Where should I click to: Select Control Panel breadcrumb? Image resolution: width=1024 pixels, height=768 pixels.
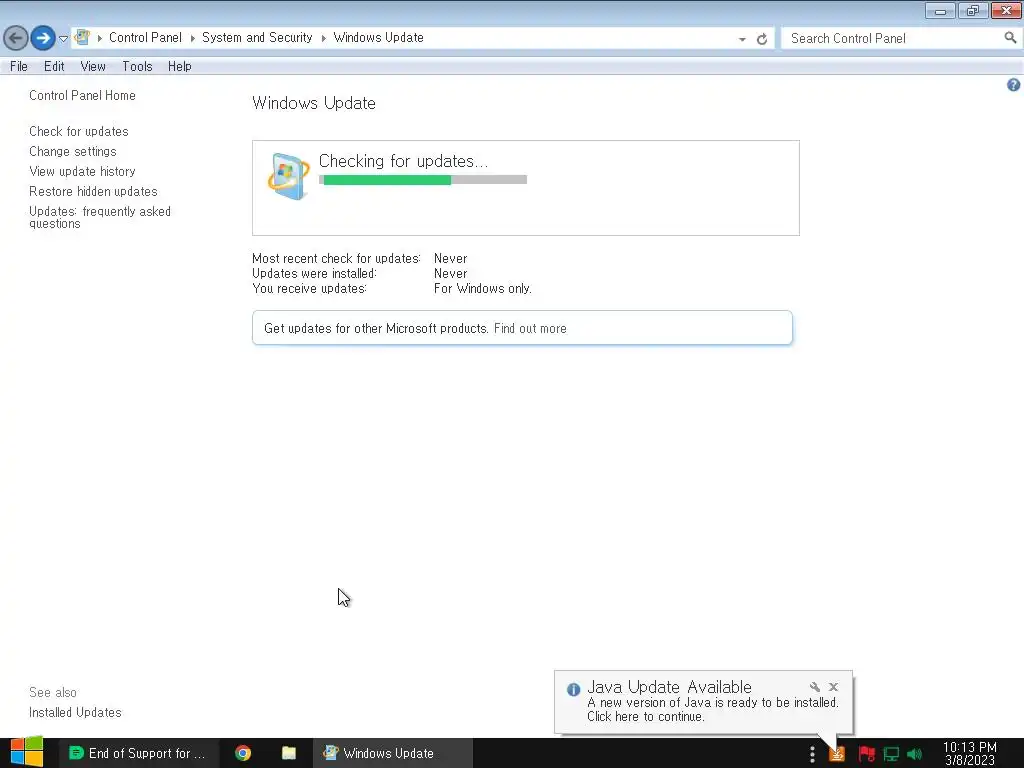pyautogui.click(x=145, y=38)
